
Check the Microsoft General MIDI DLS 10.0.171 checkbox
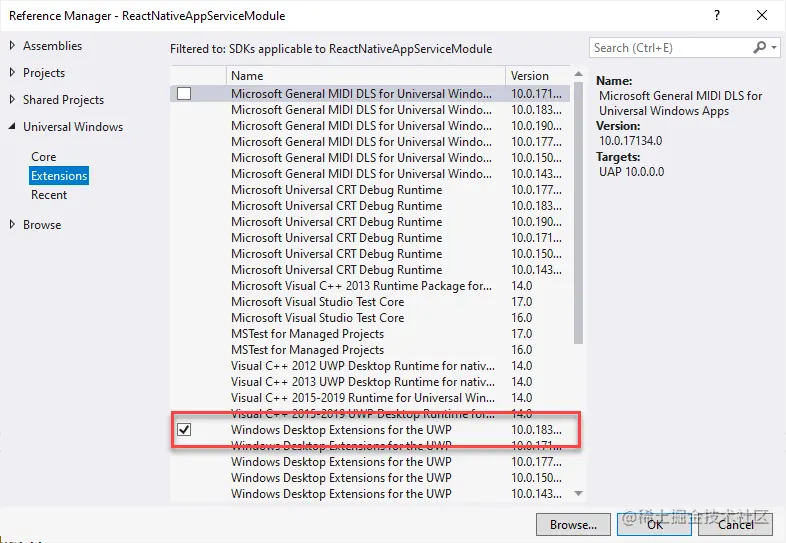pos(184,94)
